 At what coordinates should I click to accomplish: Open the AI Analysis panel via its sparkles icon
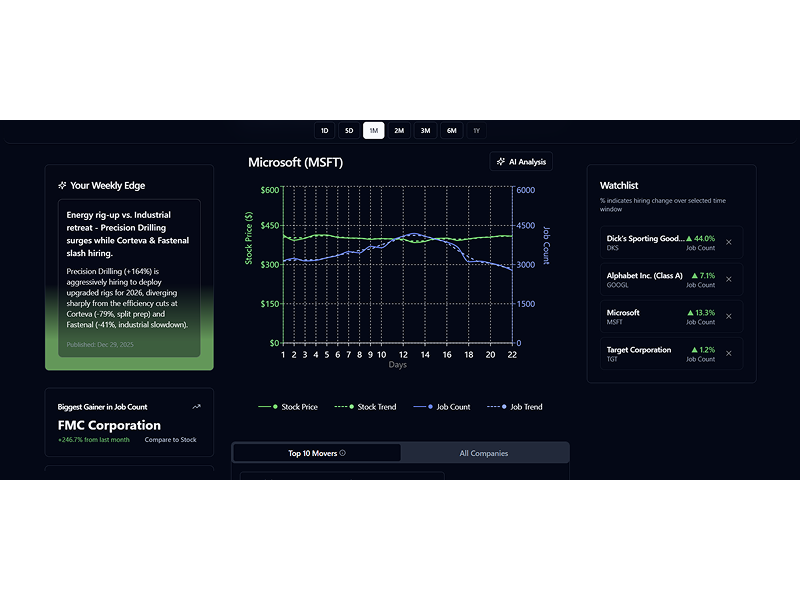tap(500, 160)
